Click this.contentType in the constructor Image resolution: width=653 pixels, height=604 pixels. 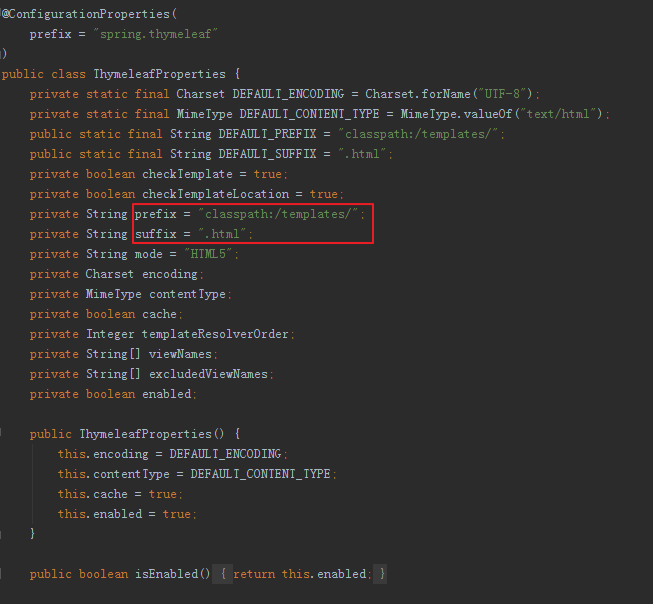[x=114, y=474]
